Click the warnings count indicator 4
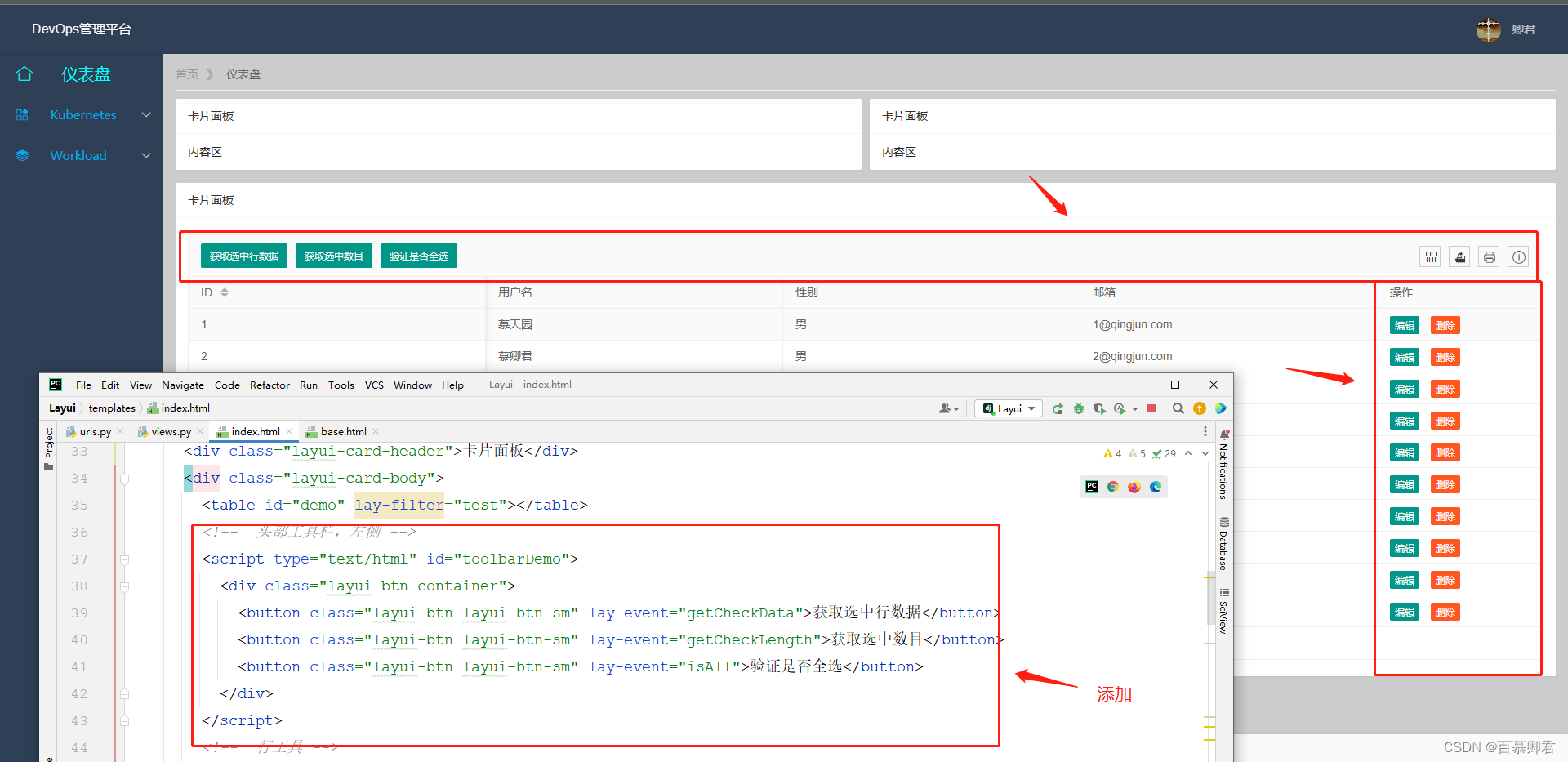 coord(1112,454)
